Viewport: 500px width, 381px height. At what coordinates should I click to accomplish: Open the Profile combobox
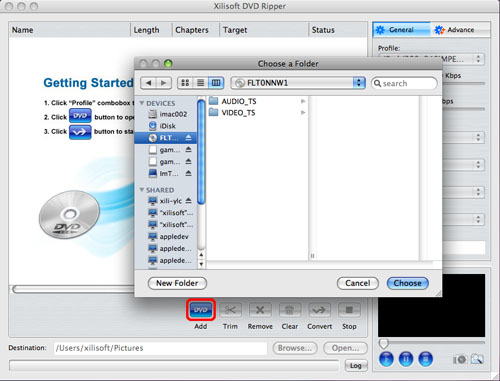click(431, 59)
